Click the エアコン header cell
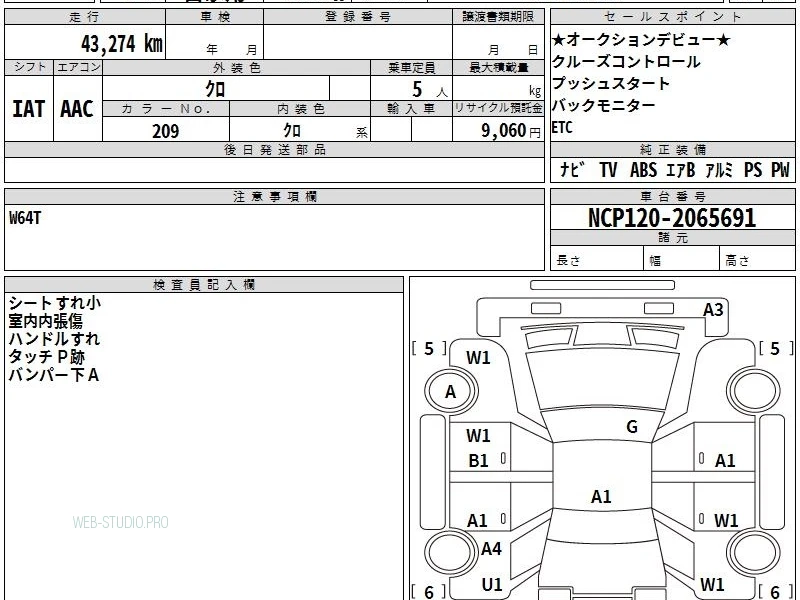The width and height of the screenshot is (800, 600). [78, 67]
